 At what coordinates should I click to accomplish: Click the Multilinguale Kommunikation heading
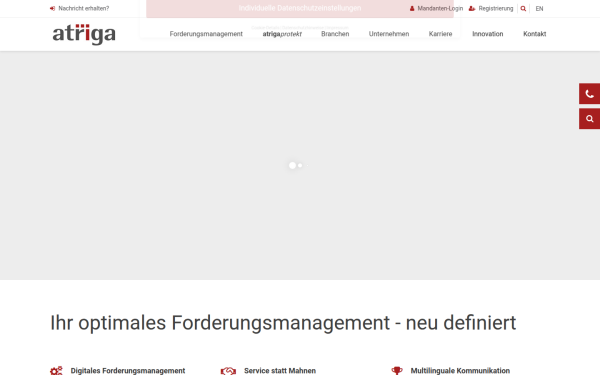460,371
